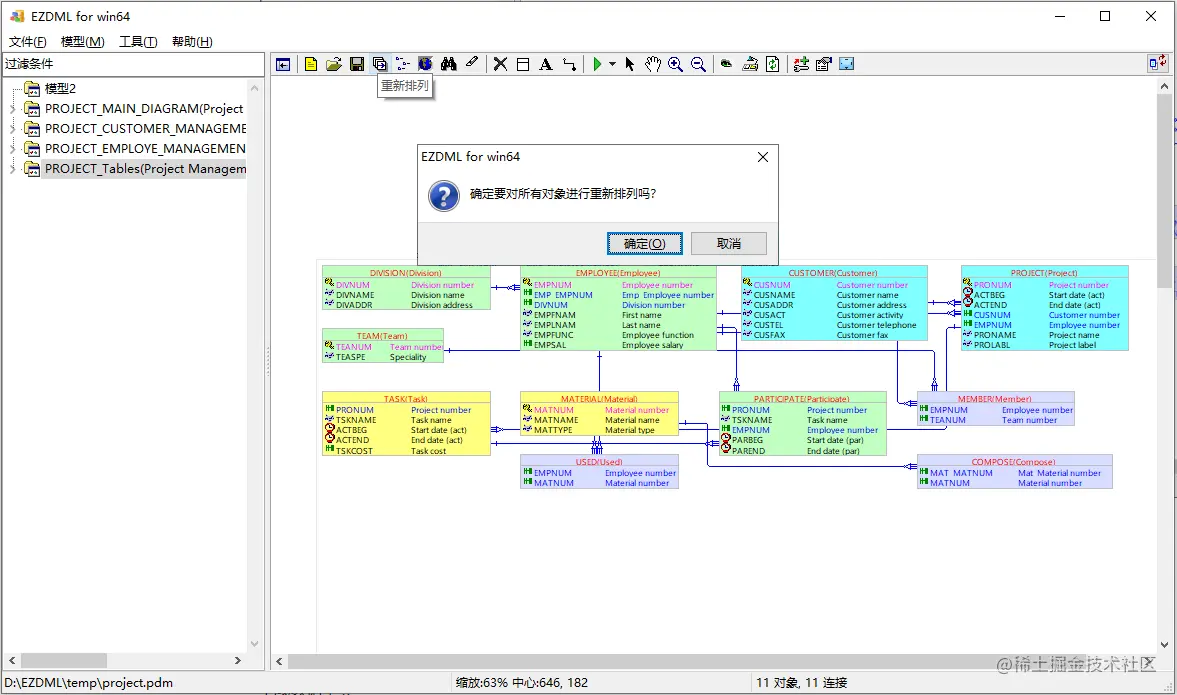The height and width of the screenshot is (695, 1177).
Task: Click the Zoom out magnifier icon
Action: point(698,65)
